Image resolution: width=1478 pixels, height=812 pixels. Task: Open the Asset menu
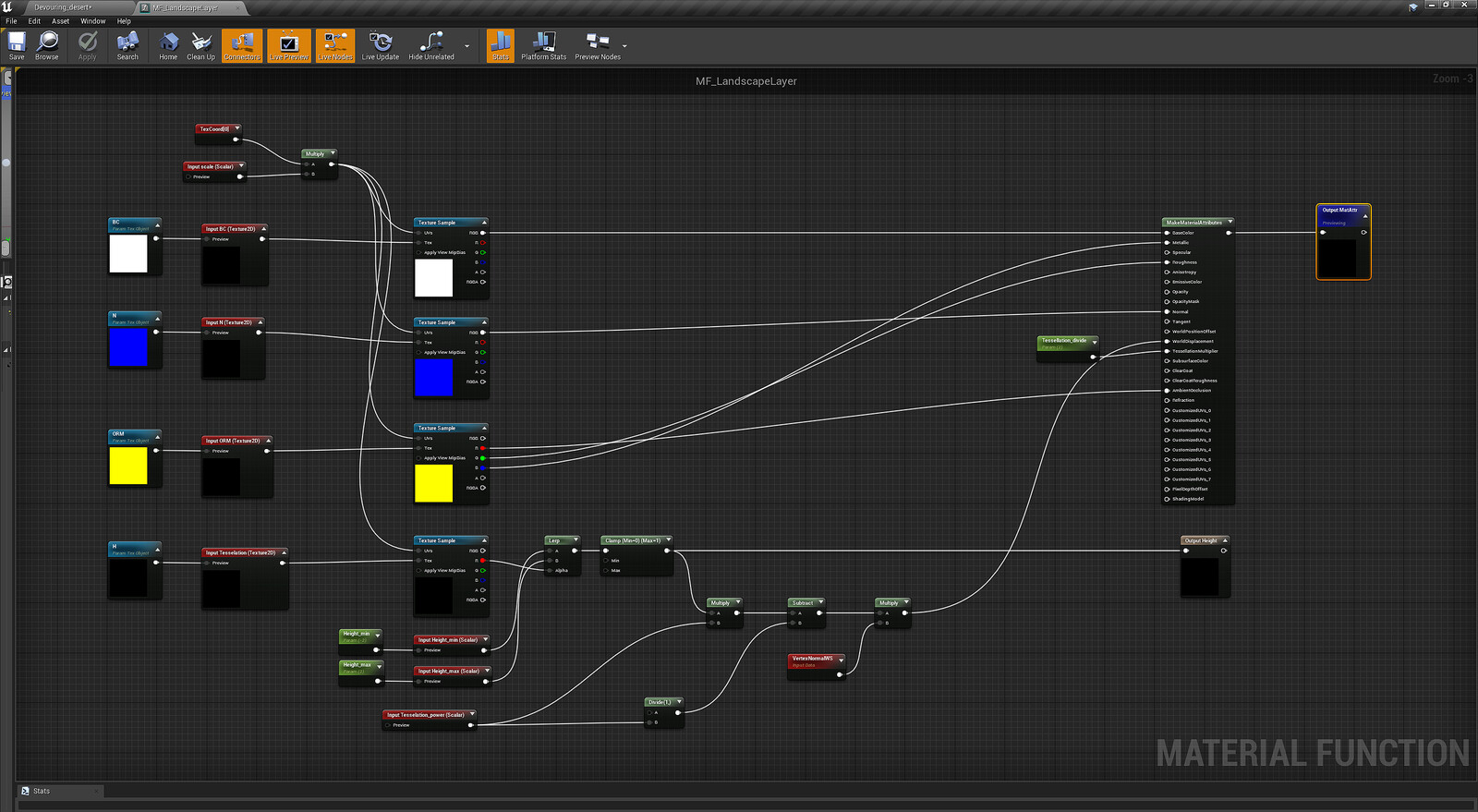click(x=60, y=20)
